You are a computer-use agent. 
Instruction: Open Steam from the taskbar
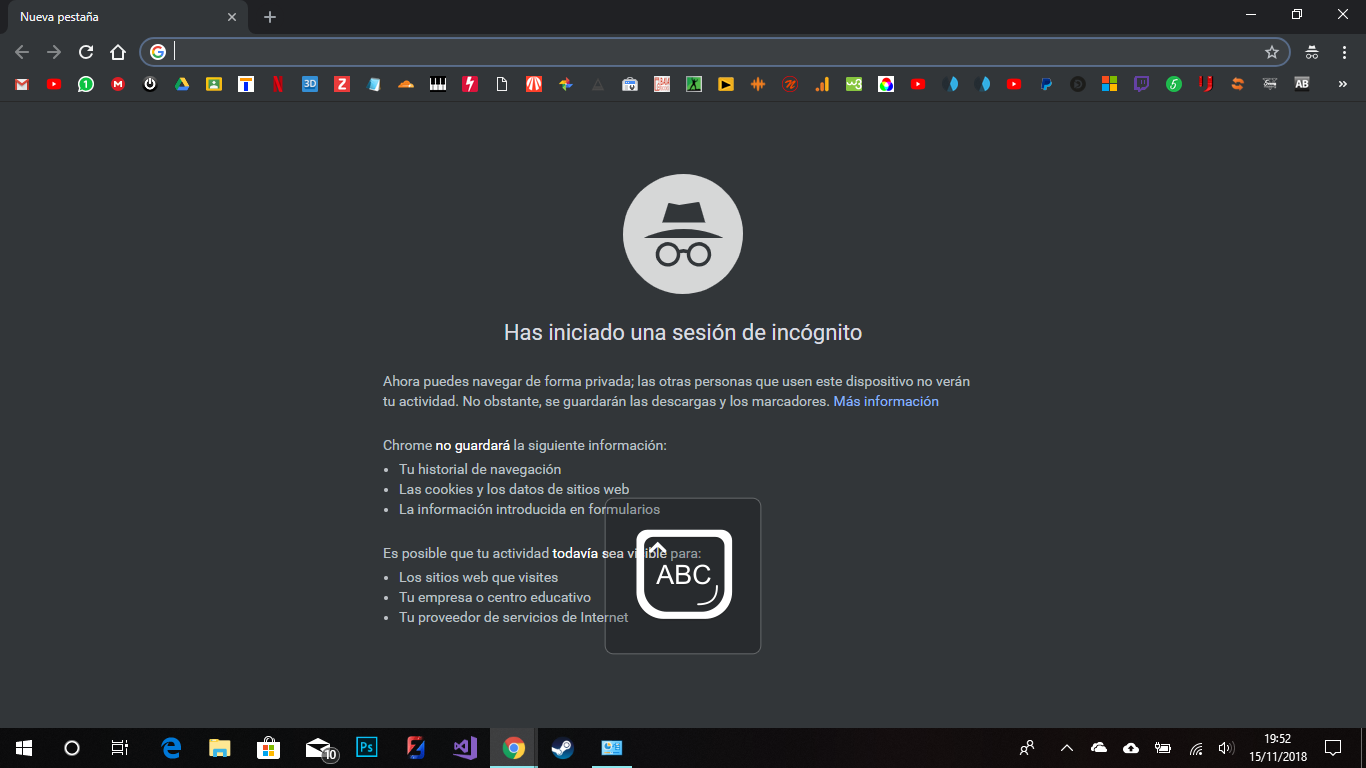coord(563,748)
